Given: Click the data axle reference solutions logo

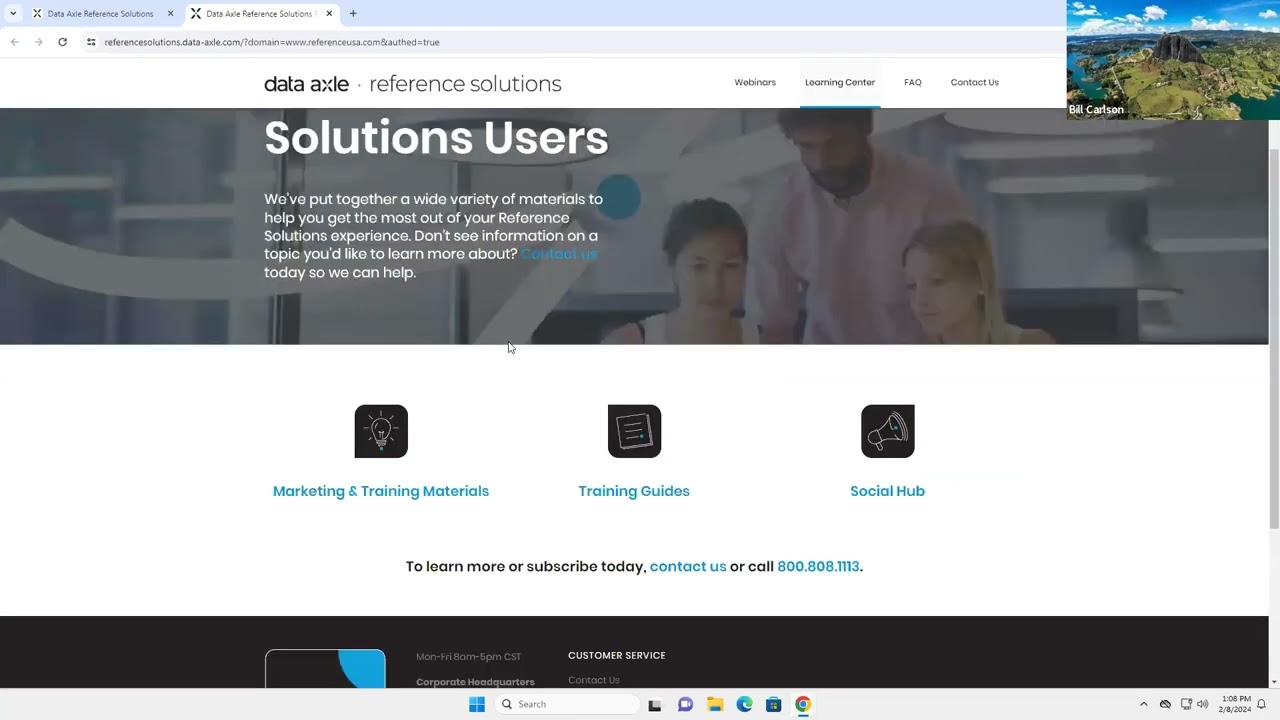Looking at the screenshot, I should pos(413,84).
